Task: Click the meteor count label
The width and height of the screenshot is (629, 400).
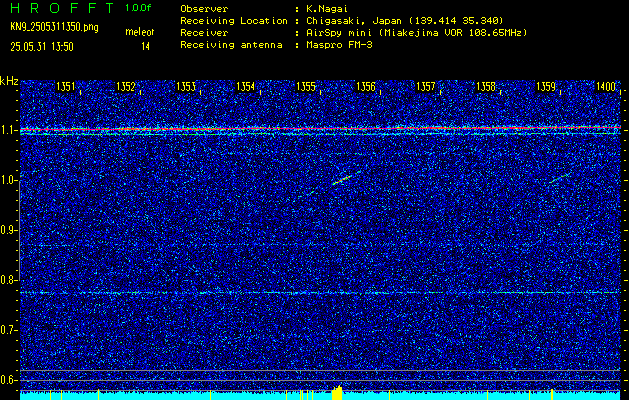Action: click(x=140, y=32)
